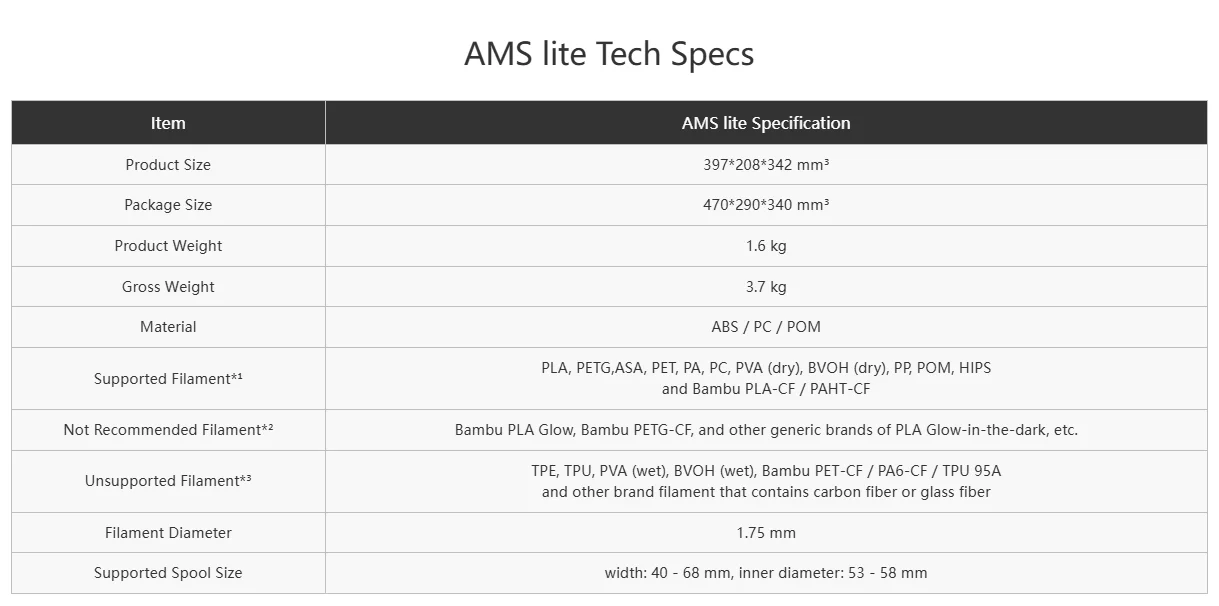The width and height of the screenshot is (1219, 606).
Task: Click the "Supported Spool Size" row label
Action: (x=168, y=573)
